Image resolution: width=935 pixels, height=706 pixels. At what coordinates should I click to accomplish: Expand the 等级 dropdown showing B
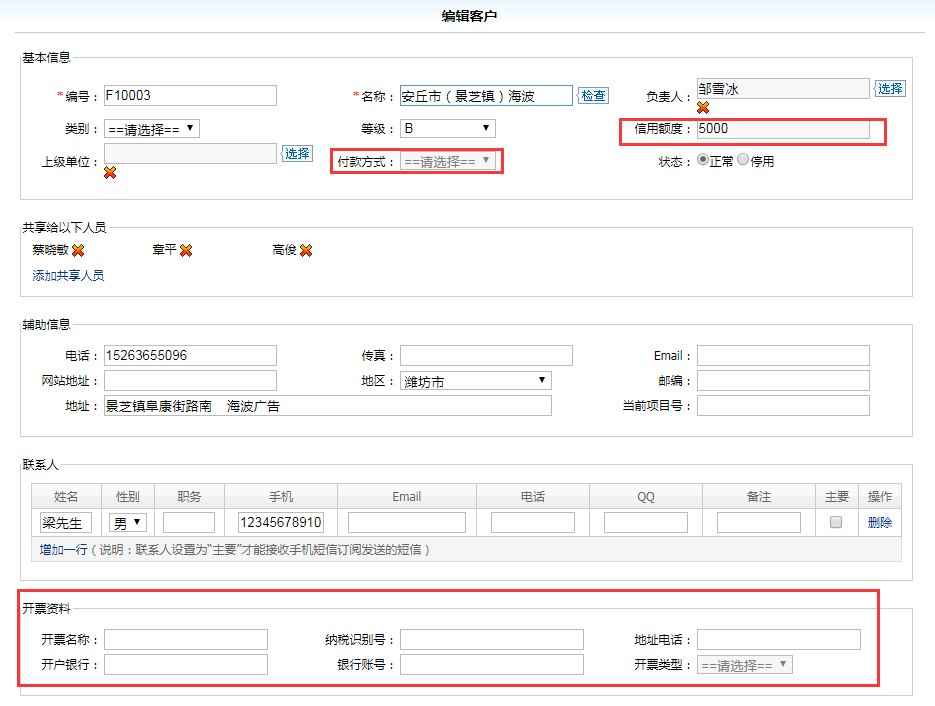tap(448, 128)
